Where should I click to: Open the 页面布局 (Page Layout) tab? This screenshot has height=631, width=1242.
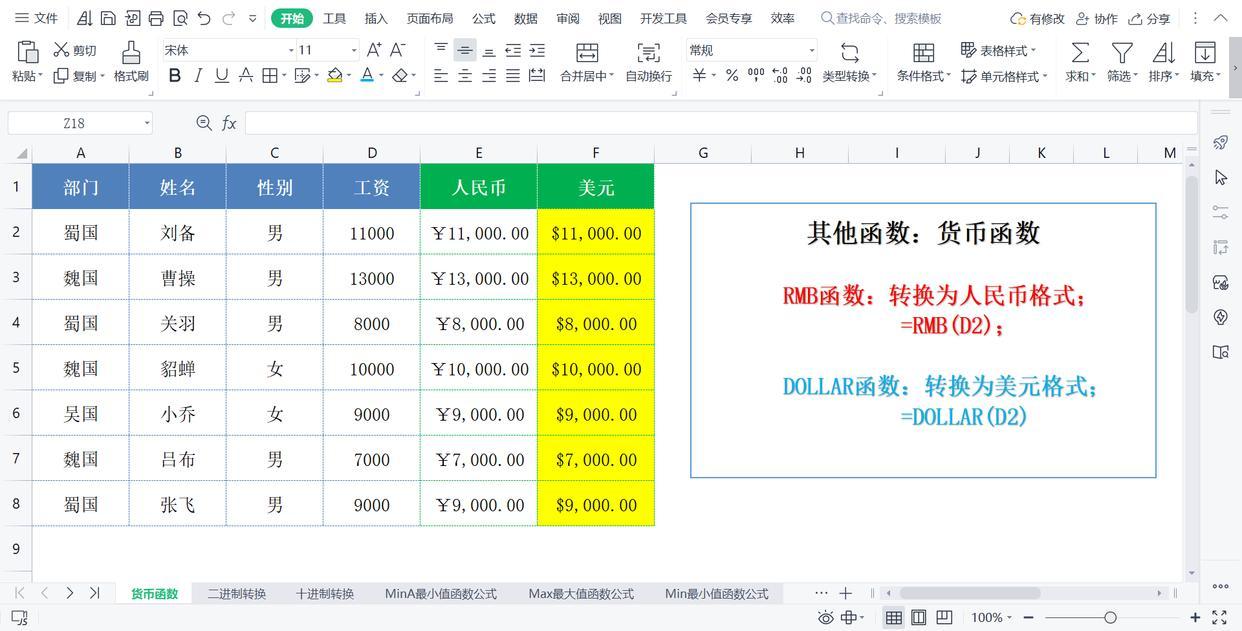pyautogui.click(x=430, y=18)
